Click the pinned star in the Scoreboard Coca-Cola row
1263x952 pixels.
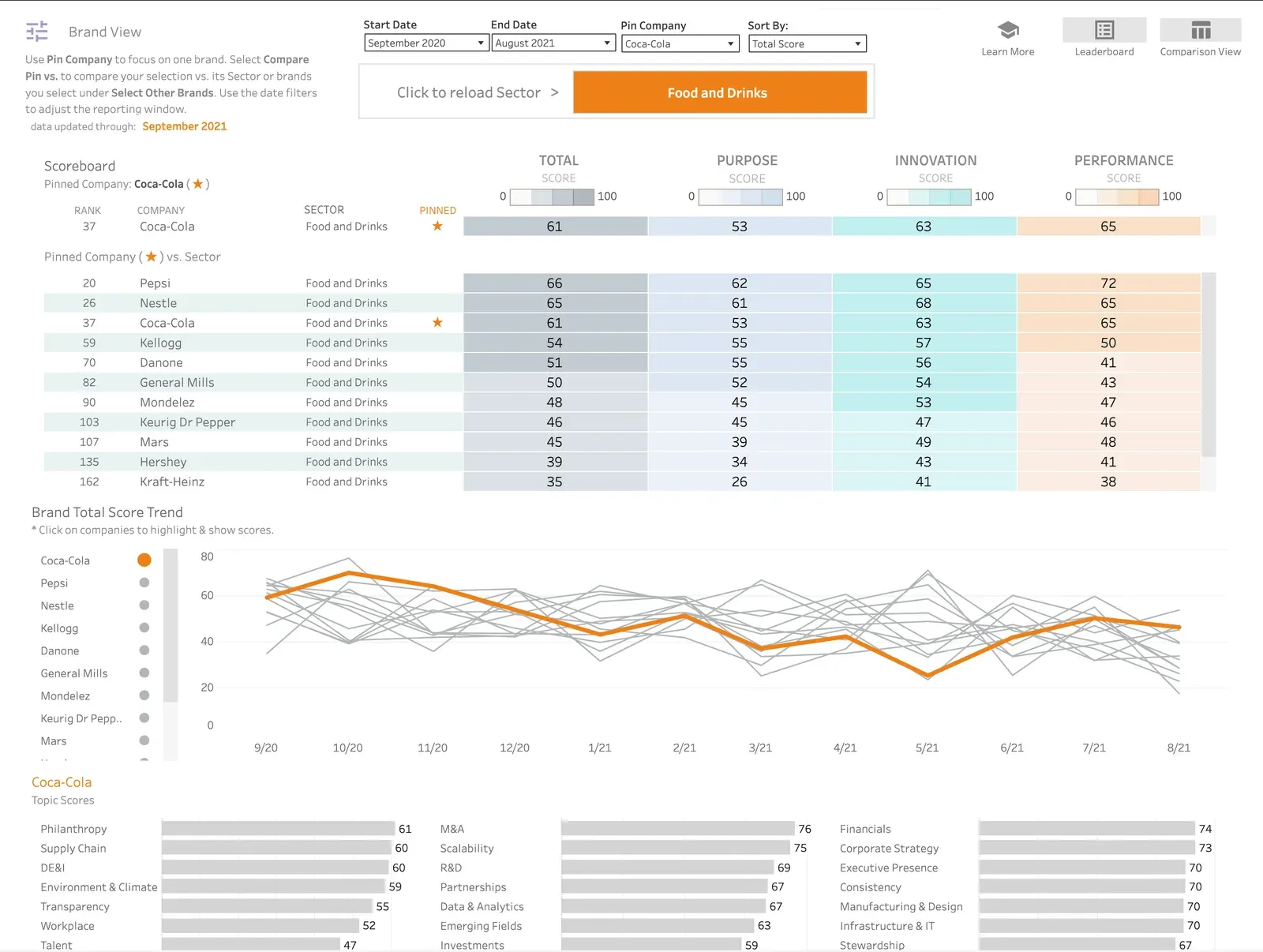tap(437, 227)
